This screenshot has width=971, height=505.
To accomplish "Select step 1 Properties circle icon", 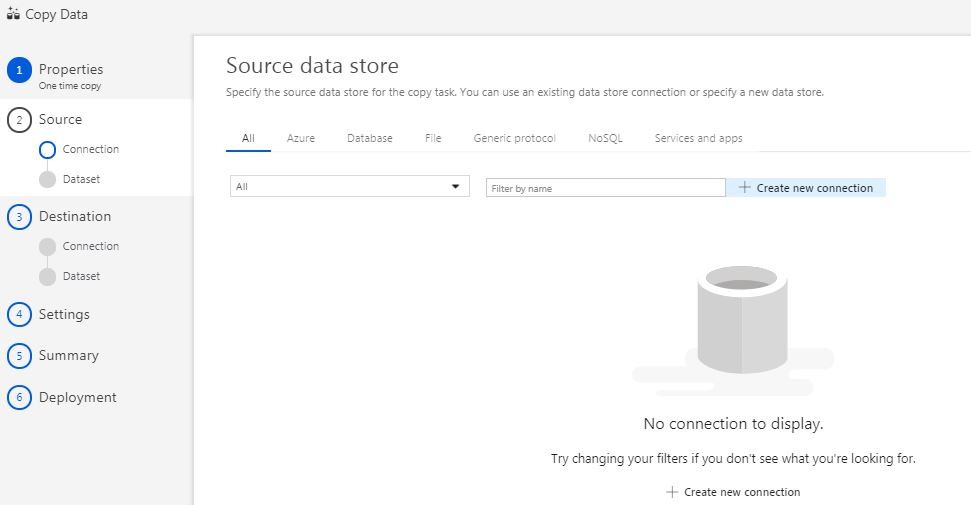I will pos(19,70).
